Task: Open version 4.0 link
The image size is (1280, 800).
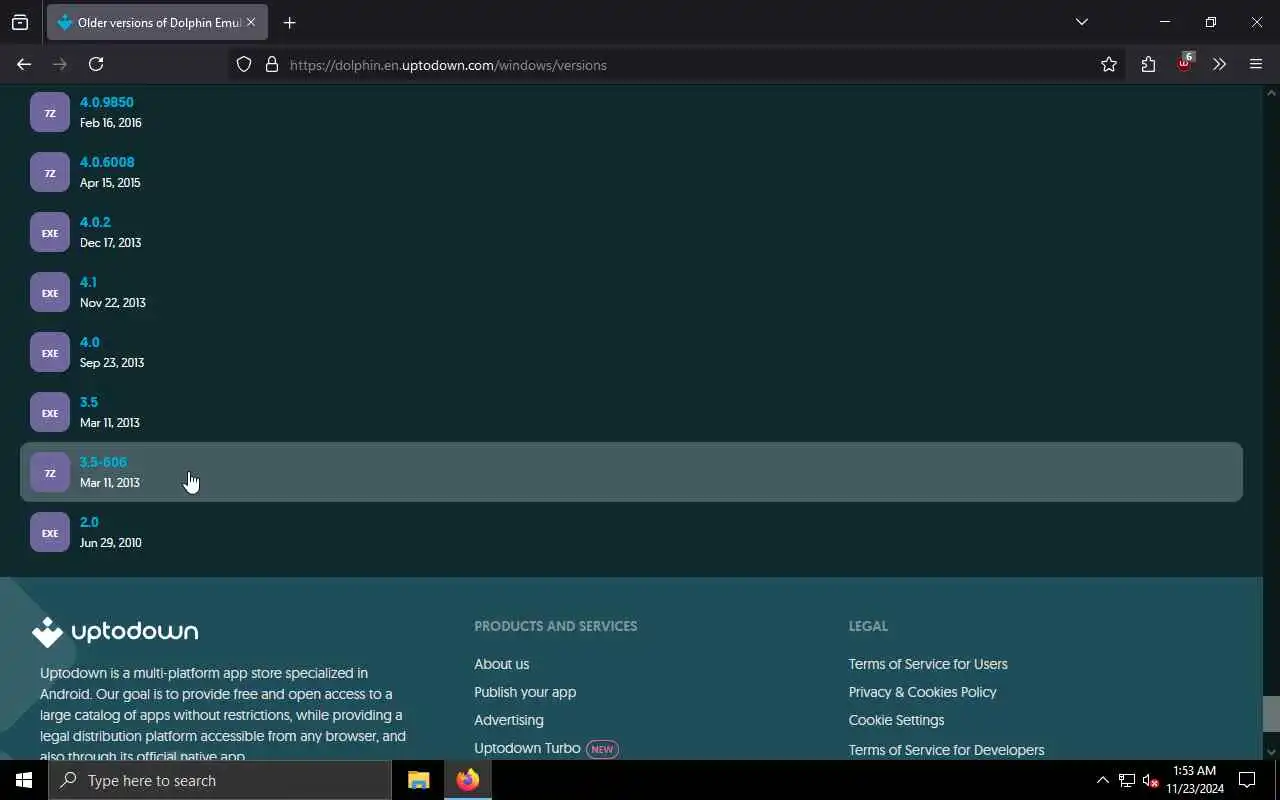Action: click(x=90, y=342)
